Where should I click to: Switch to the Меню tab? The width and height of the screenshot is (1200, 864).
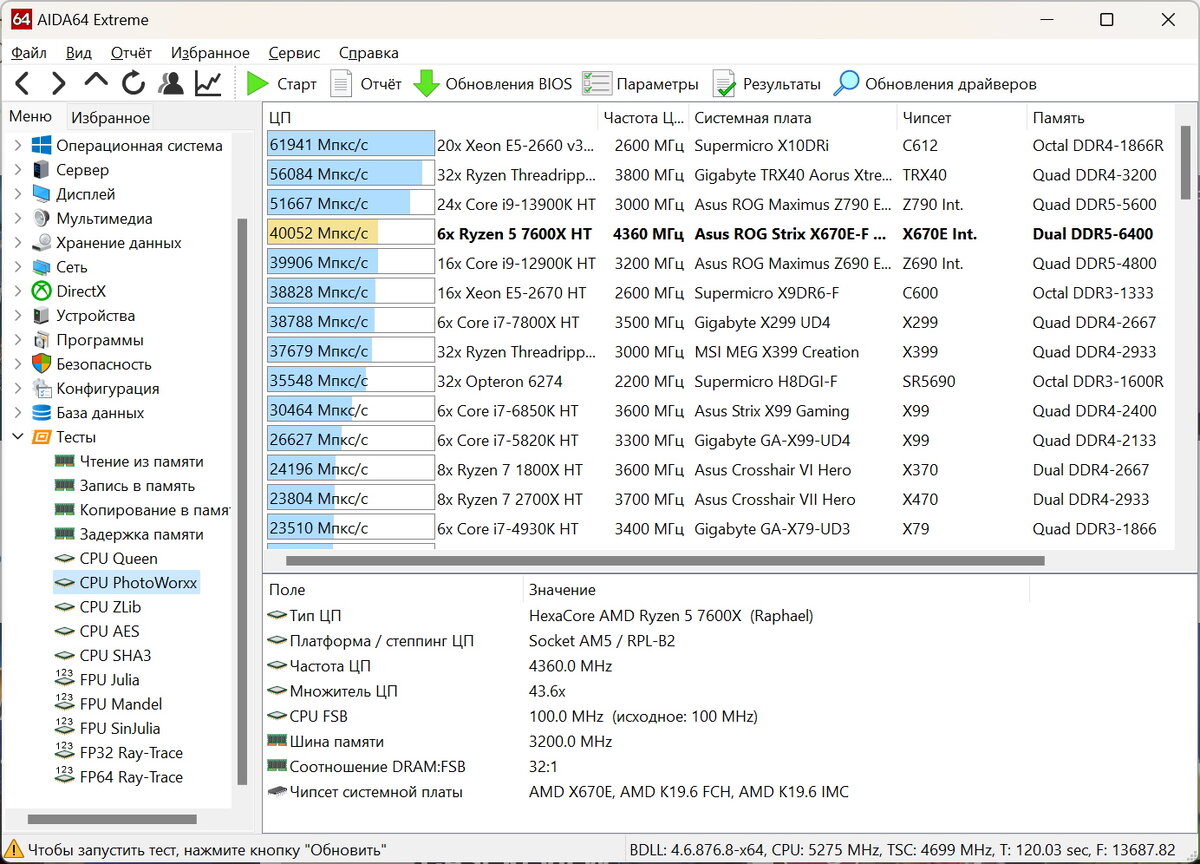point(31,117)
